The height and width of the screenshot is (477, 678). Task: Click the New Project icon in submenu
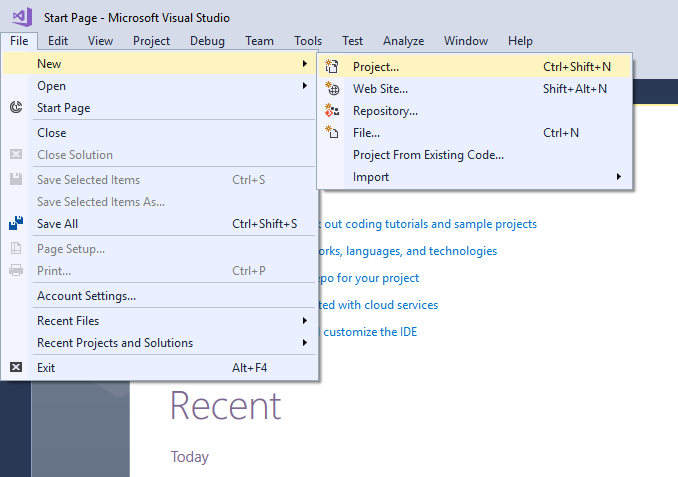[332, 67]
